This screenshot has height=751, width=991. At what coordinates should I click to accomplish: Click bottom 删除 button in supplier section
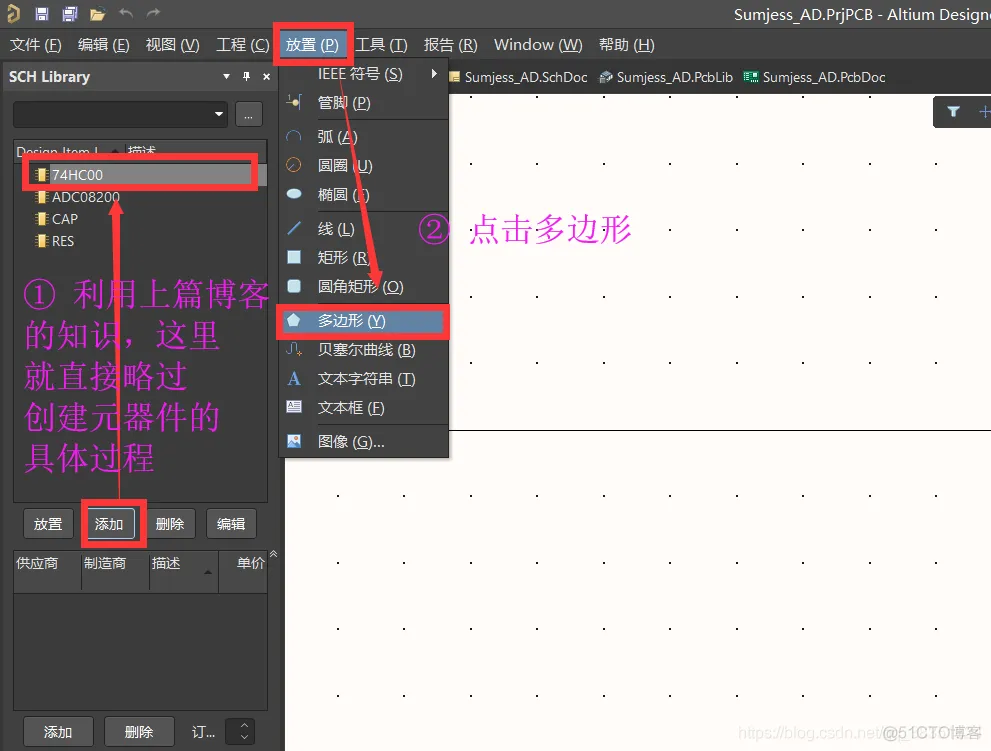tap(139, 732)
